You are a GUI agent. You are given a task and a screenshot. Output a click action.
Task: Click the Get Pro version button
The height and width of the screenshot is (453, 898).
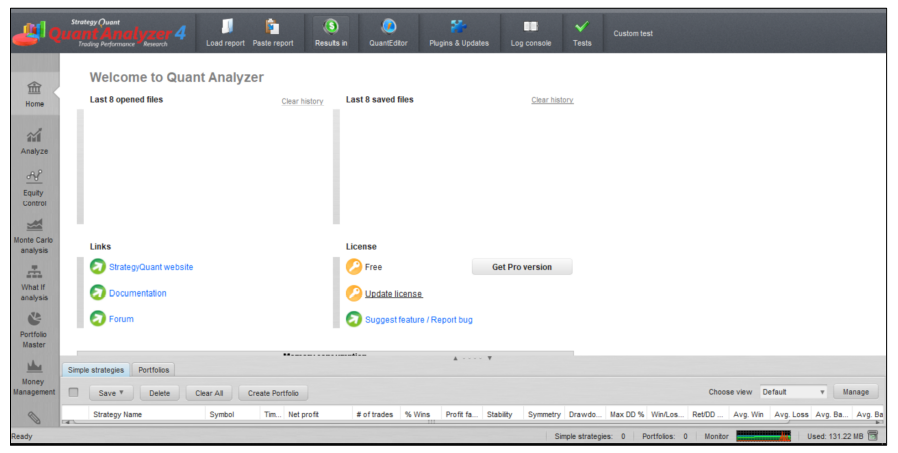pos(522,267)
